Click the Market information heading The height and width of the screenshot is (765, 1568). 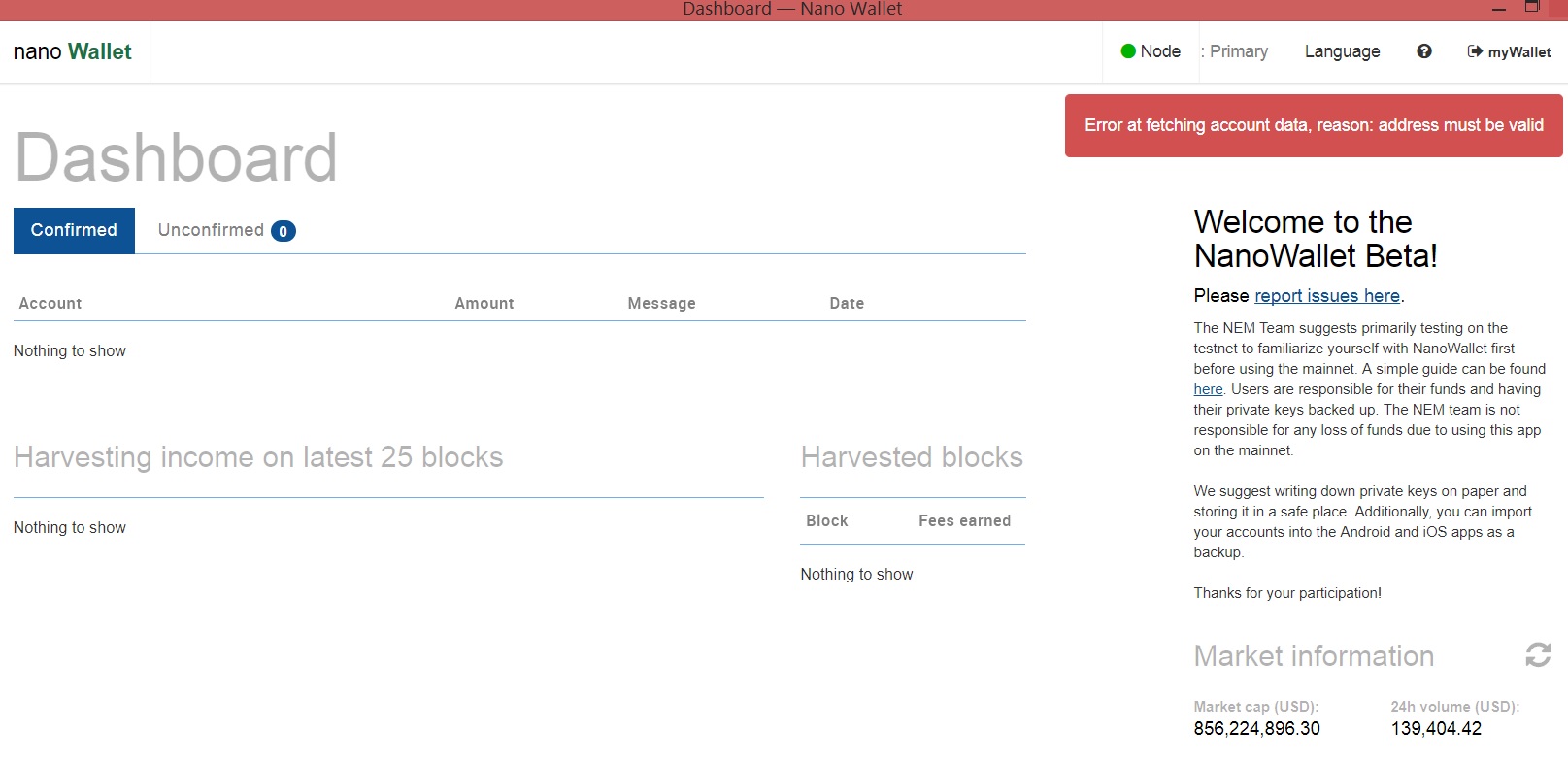1314,656
